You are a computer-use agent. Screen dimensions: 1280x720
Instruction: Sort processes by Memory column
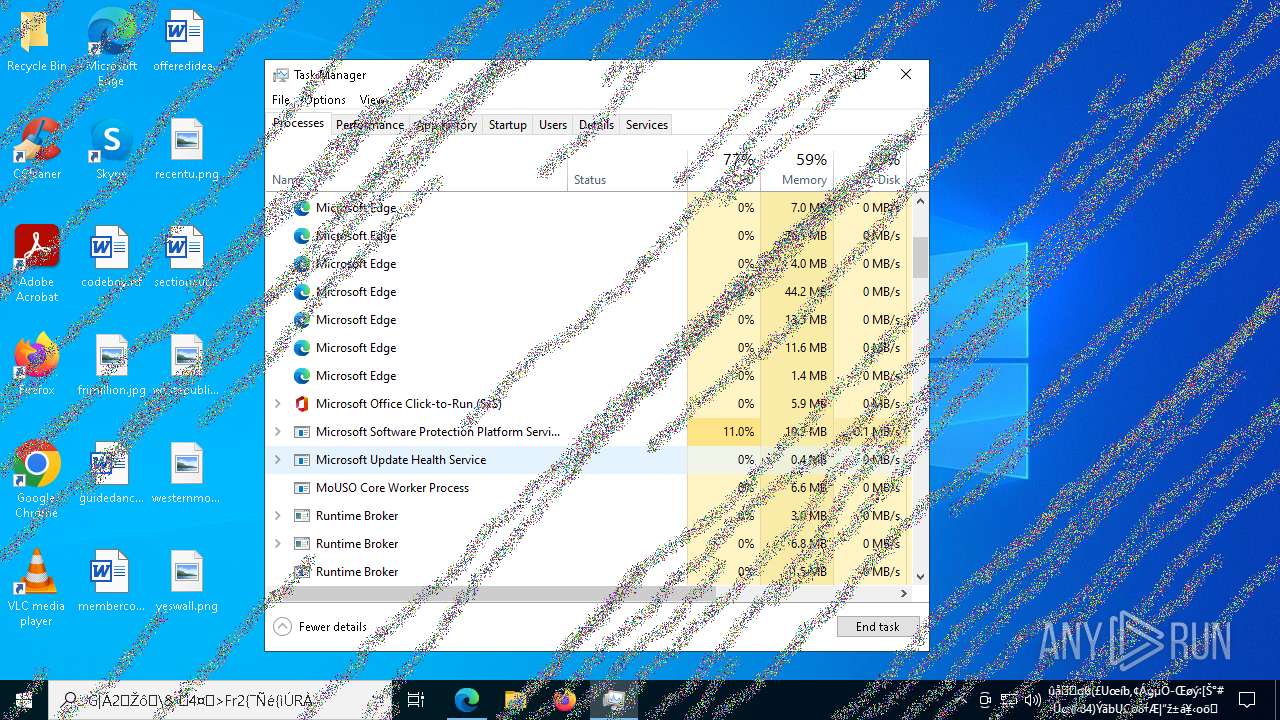797,169
